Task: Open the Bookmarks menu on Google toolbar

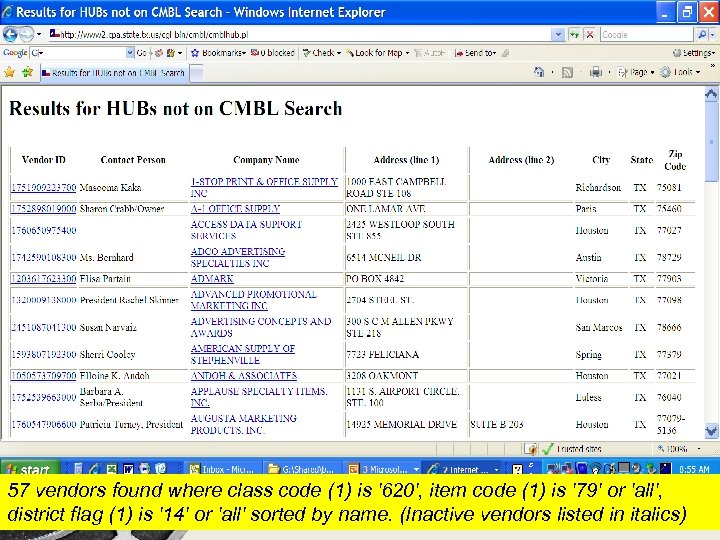Action: [x=219, y=53]
